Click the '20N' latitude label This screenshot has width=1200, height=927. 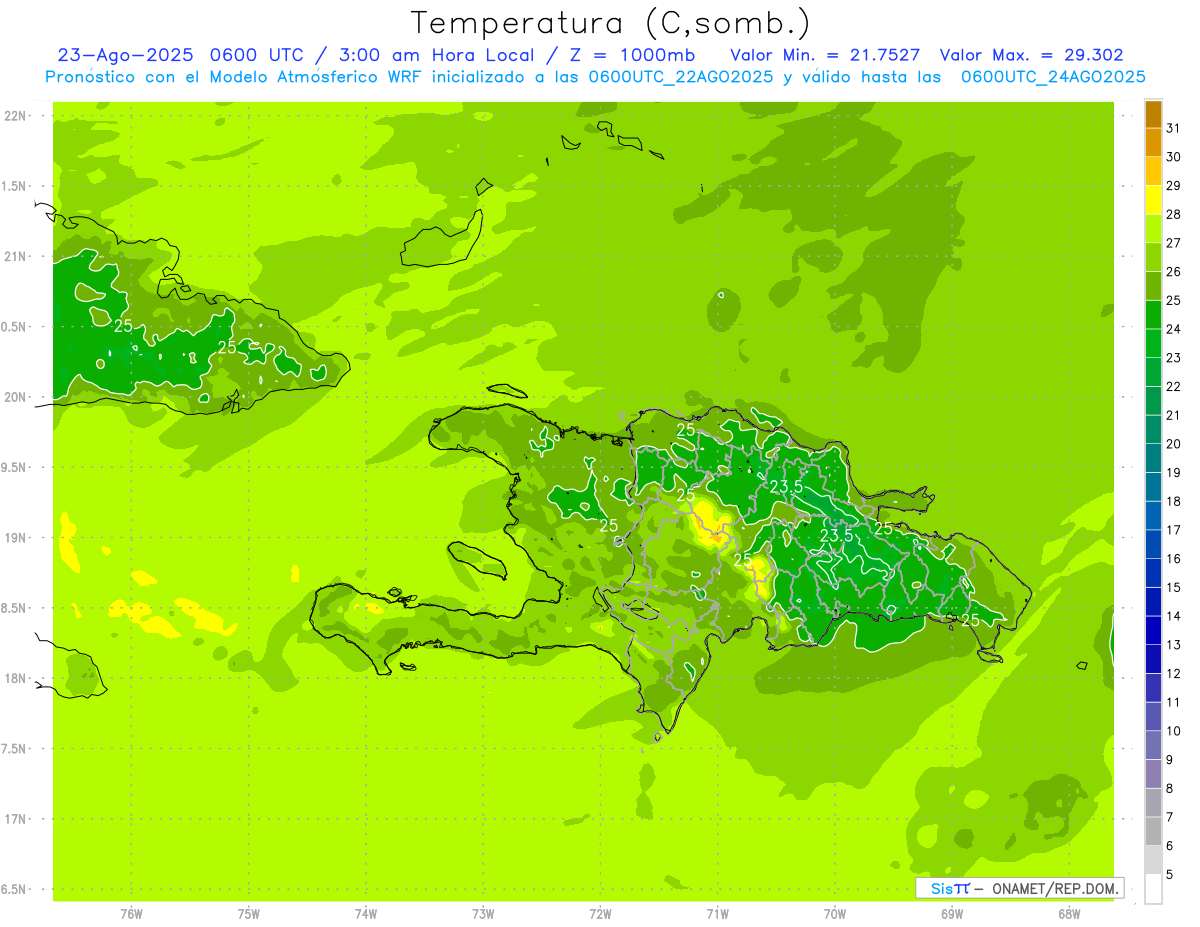point(14,397)
